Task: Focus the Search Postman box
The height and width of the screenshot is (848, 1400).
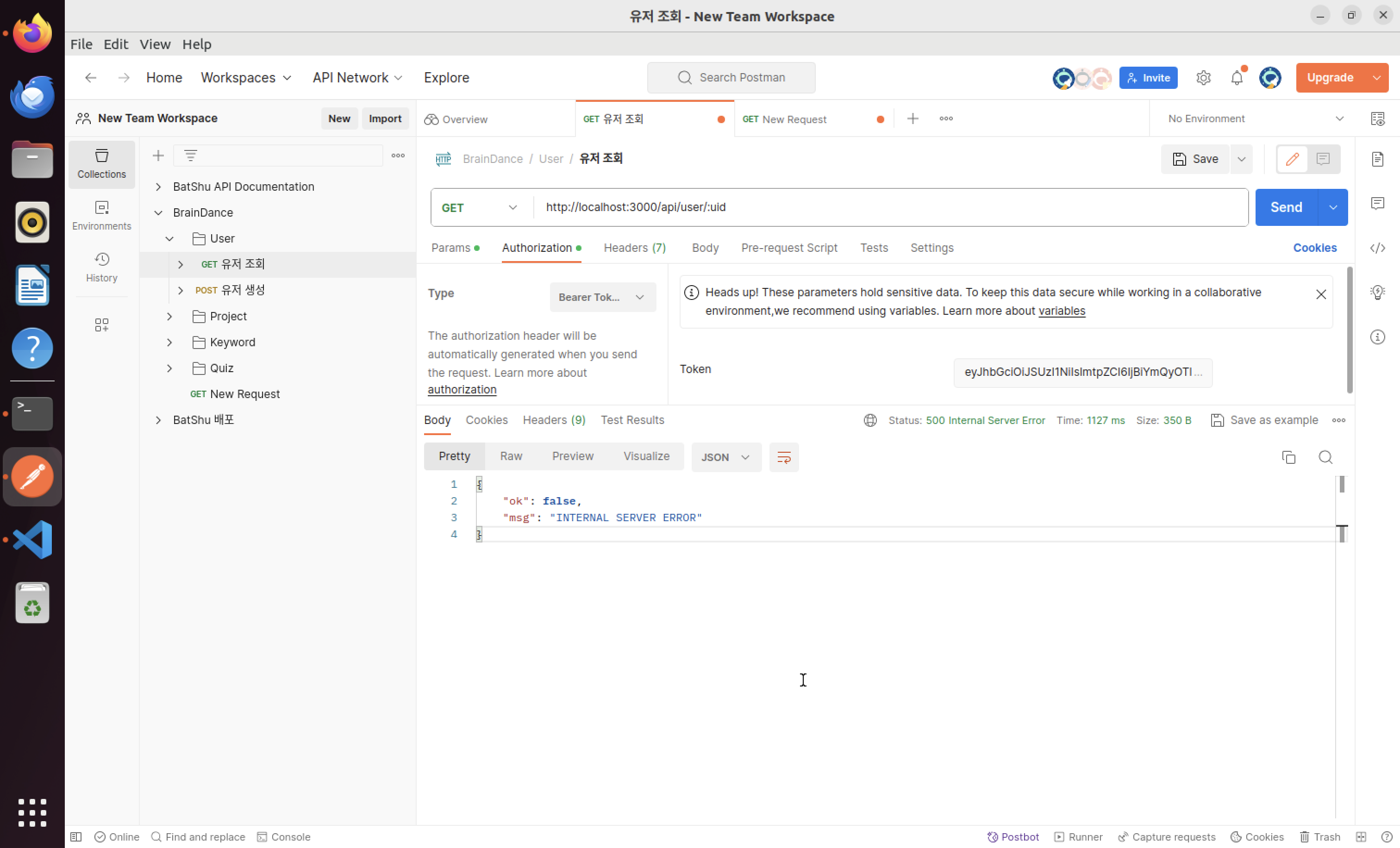Action: pos(731,77)
